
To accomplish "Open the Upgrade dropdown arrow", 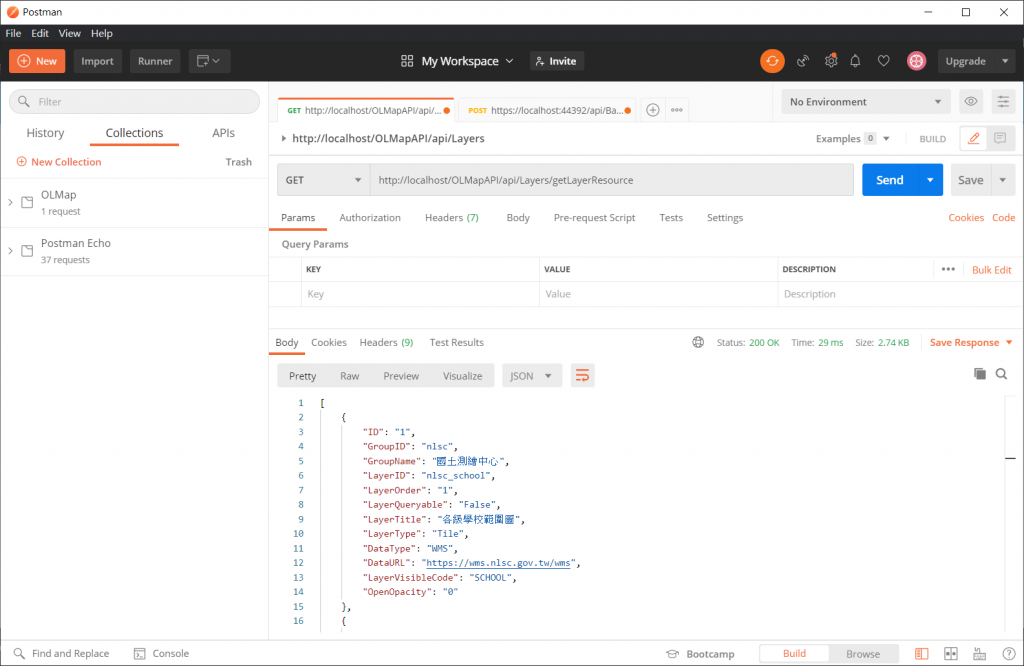I will (x=1005, y=61).
